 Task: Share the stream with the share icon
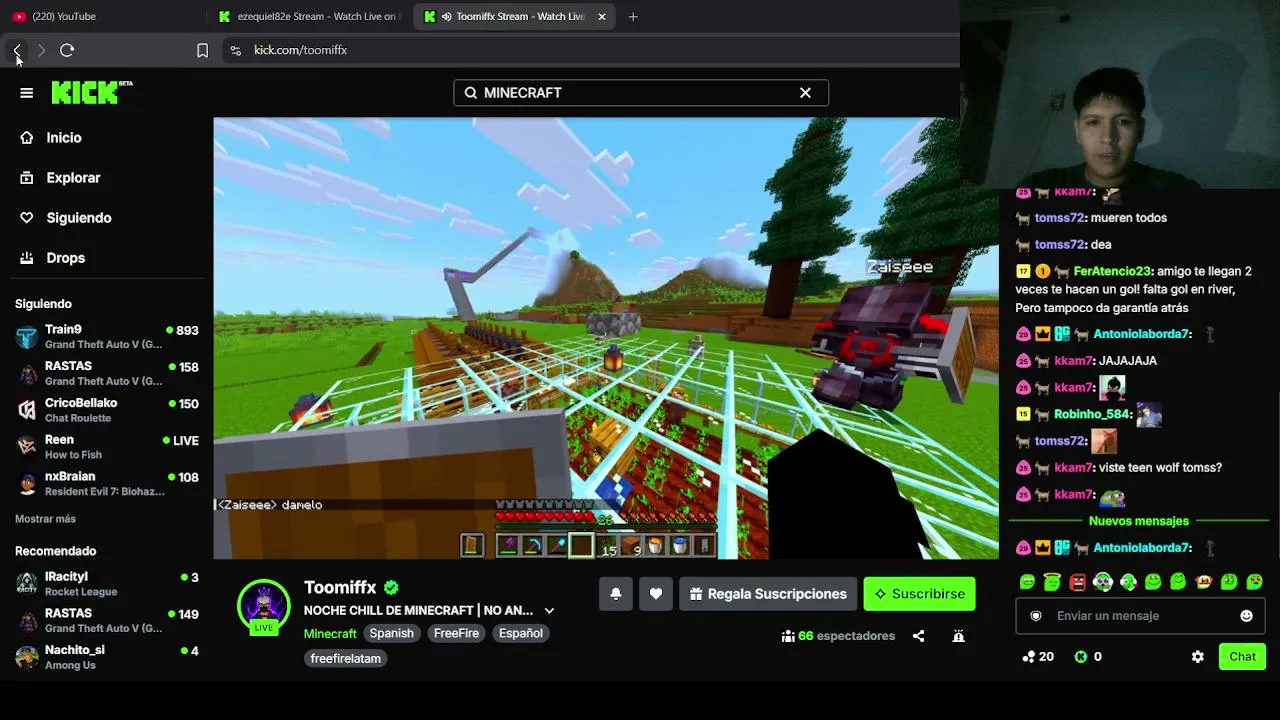(918, 636)
